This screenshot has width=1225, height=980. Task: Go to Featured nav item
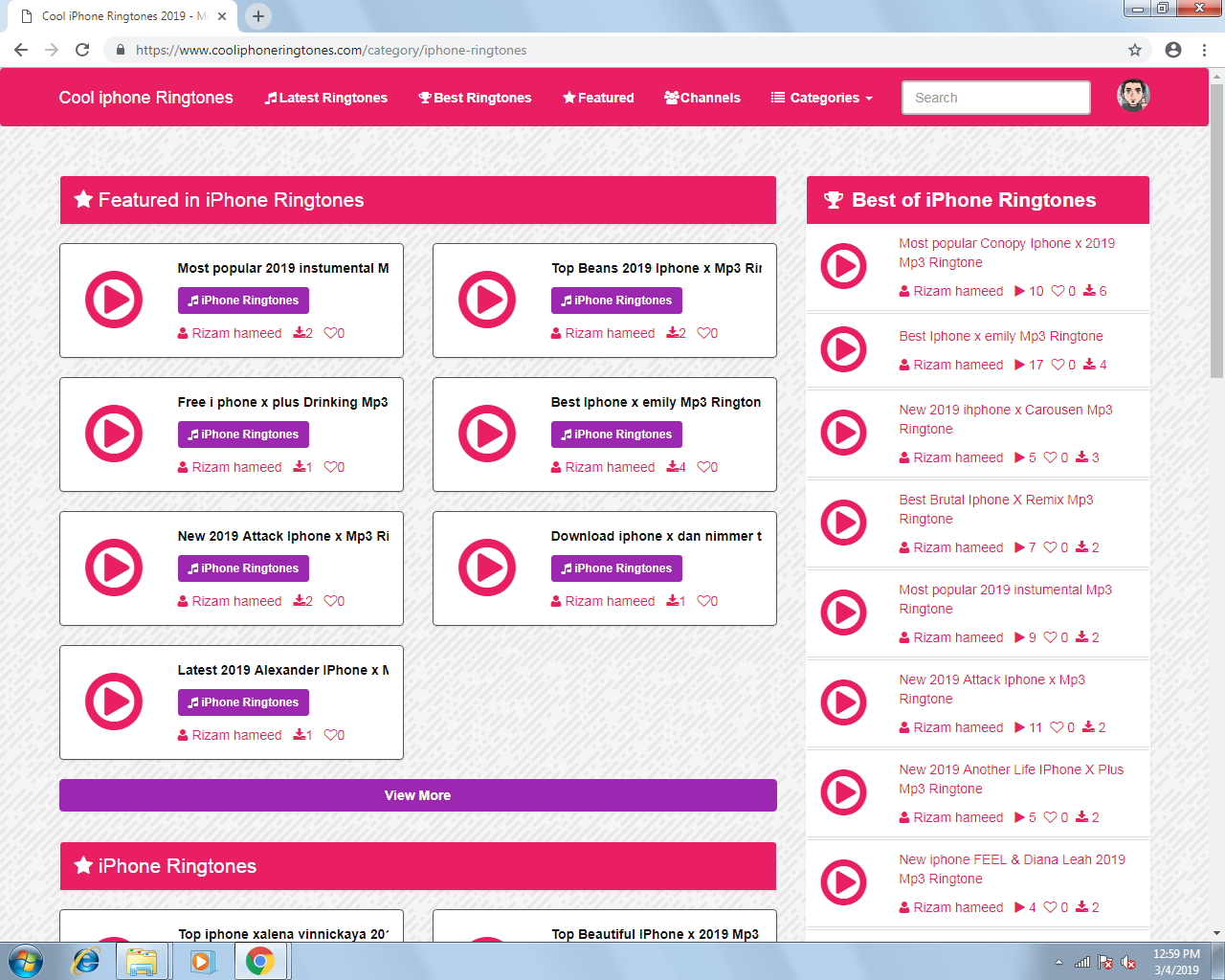click(599, 98)
